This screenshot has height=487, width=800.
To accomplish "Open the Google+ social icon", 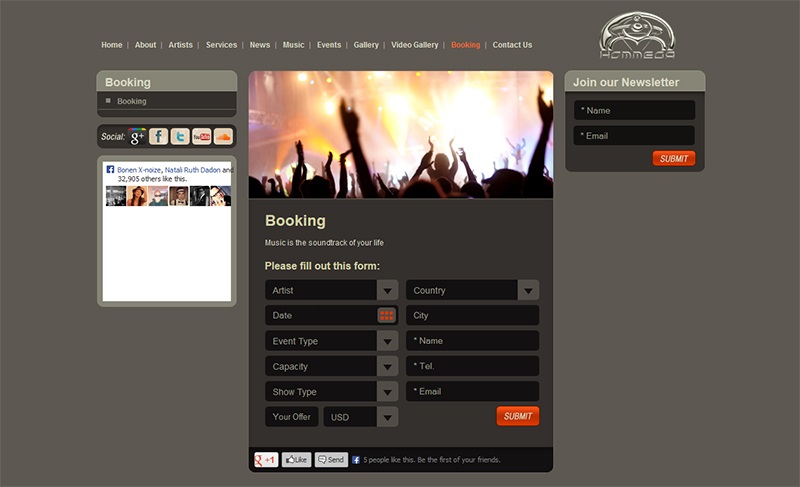I will (137, 136).
